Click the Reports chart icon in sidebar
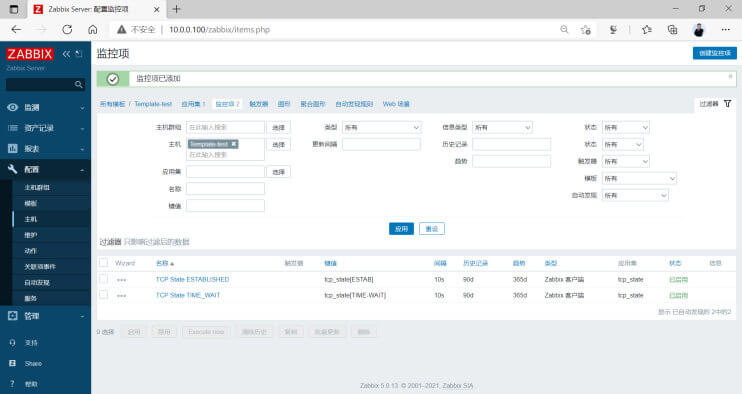 (13, 149)
